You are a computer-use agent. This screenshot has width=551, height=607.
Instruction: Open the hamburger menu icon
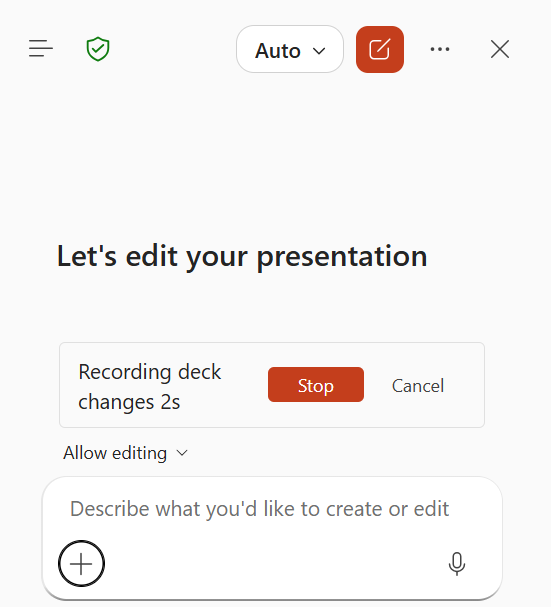coord(41,49)
